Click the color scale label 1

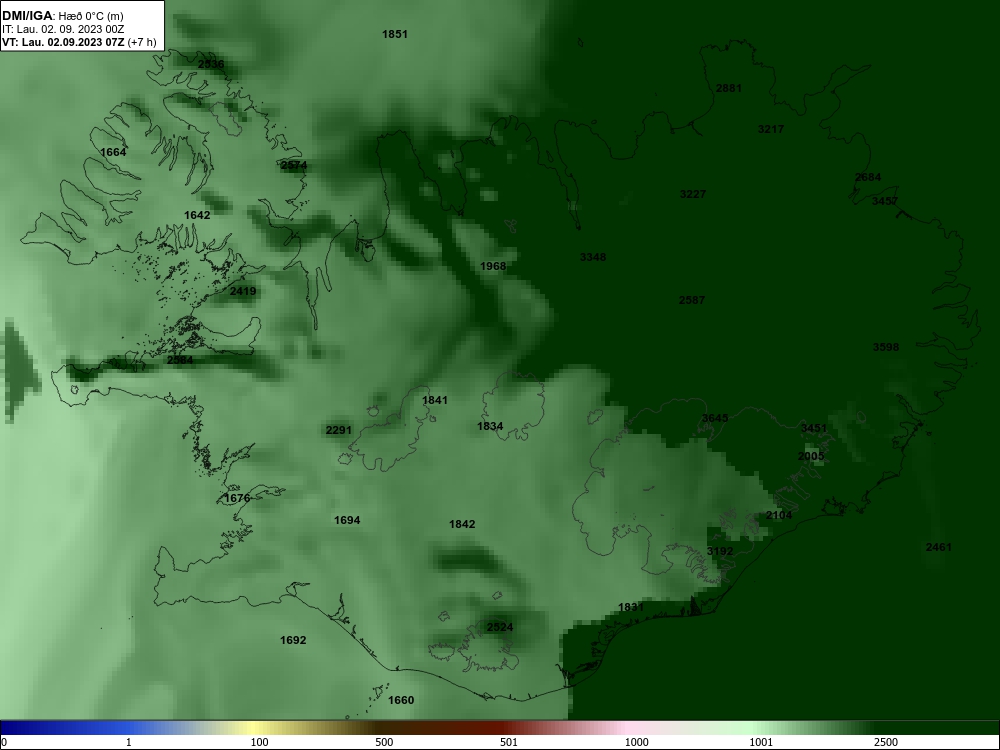click(129, 743)
